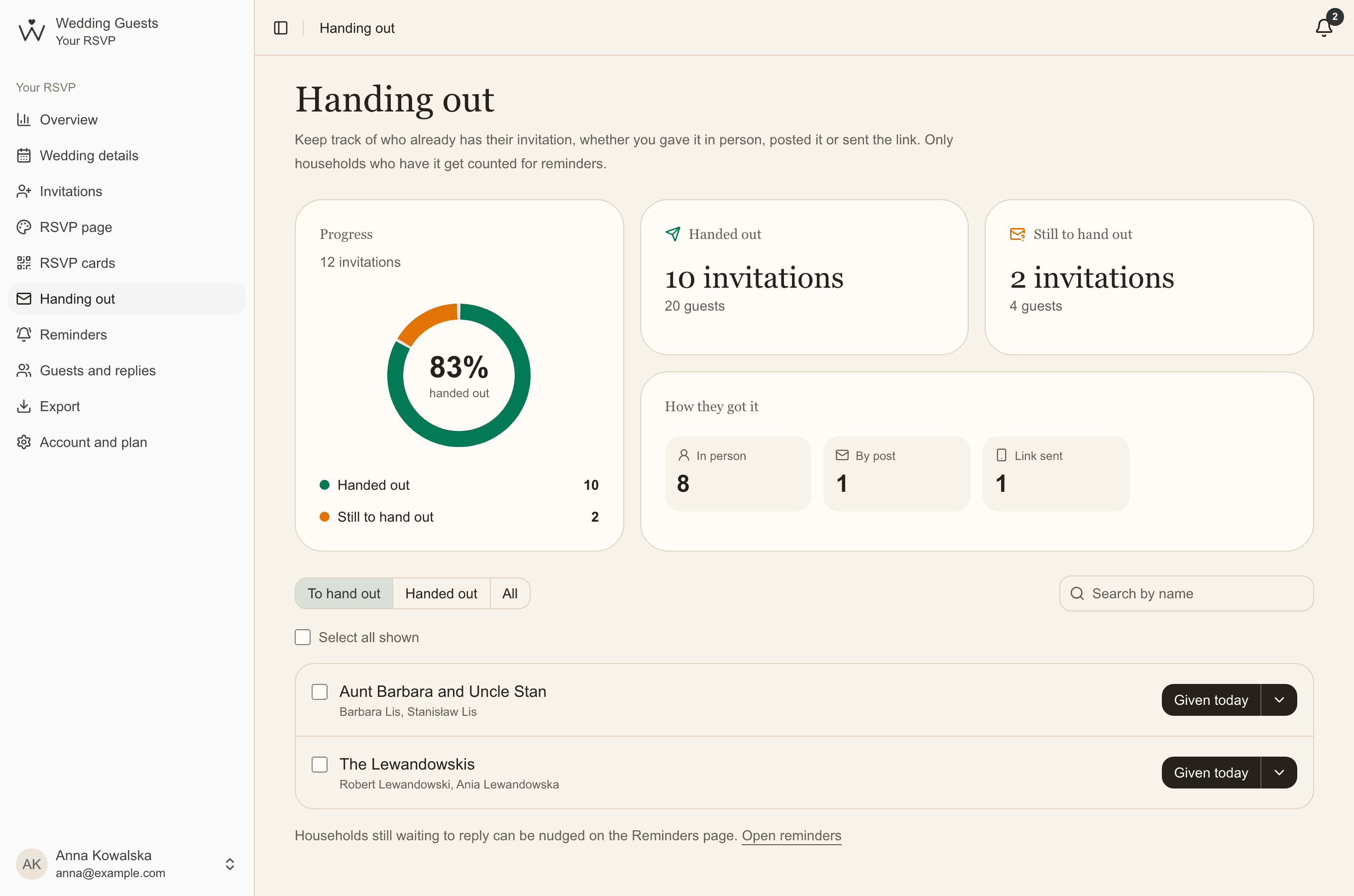Open Reminders bell icon in sidebar

point(23,335)
